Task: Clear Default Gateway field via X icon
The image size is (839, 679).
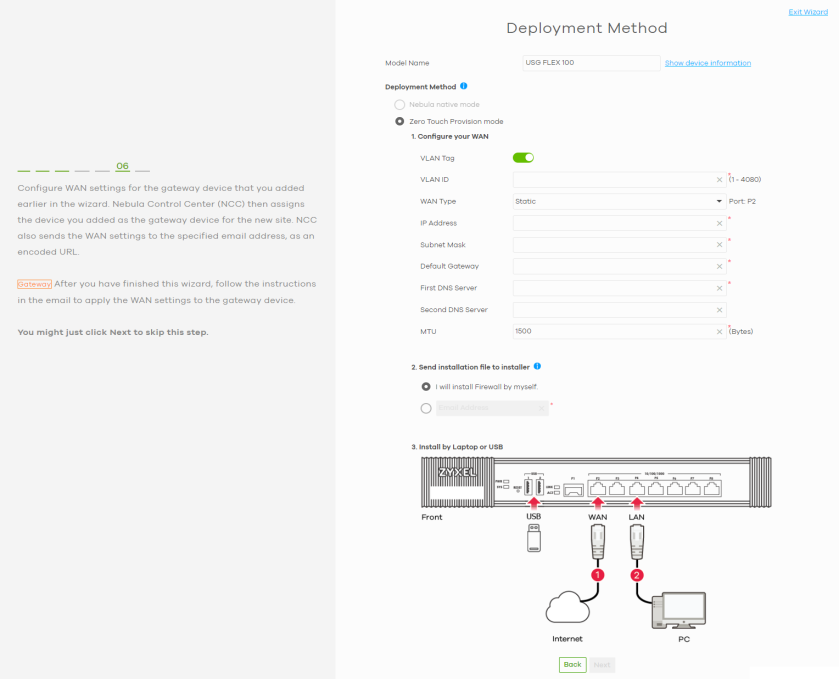Action: (719, 267)
